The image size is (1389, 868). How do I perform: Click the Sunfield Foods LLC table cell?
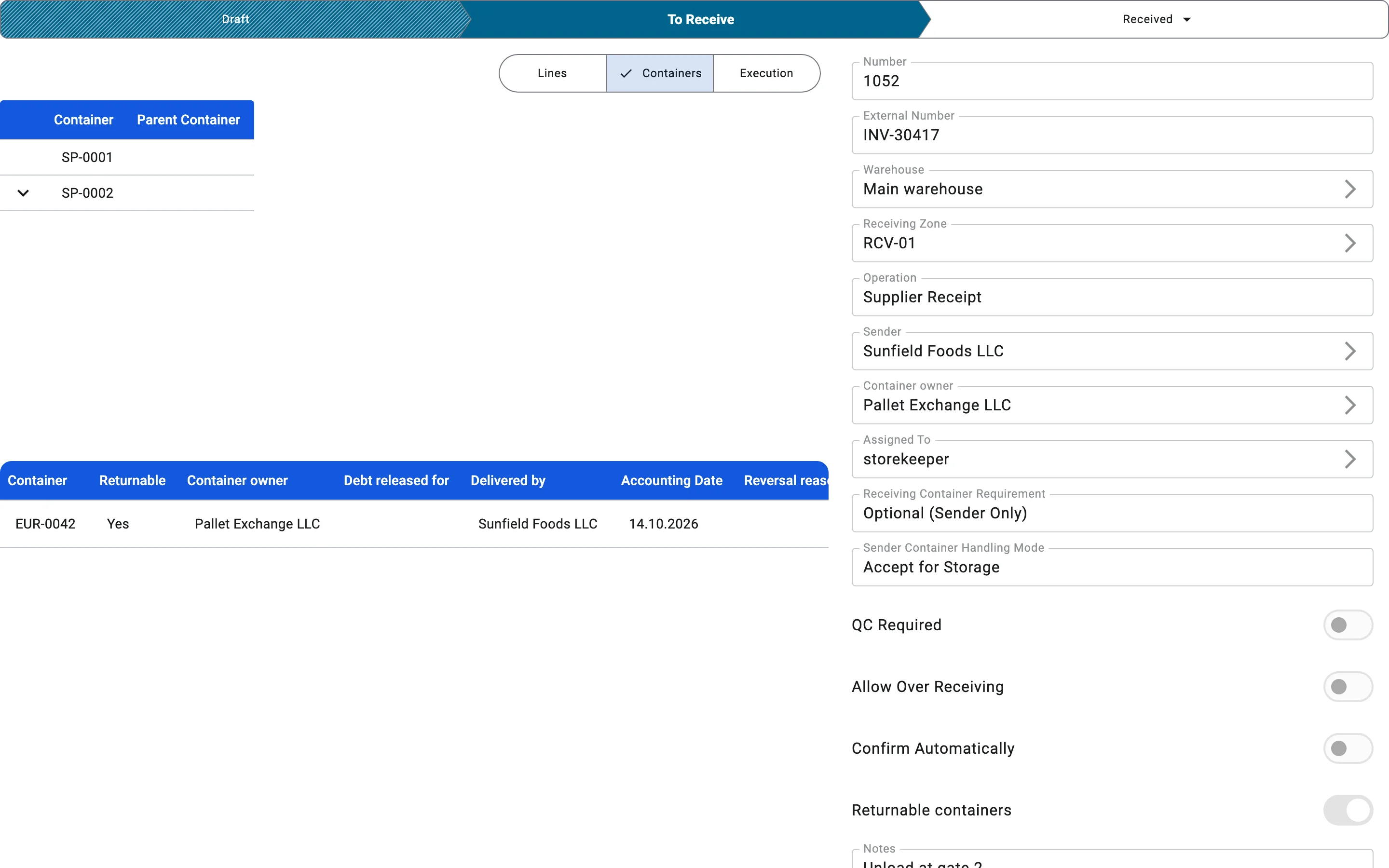[x=538, y=524]
